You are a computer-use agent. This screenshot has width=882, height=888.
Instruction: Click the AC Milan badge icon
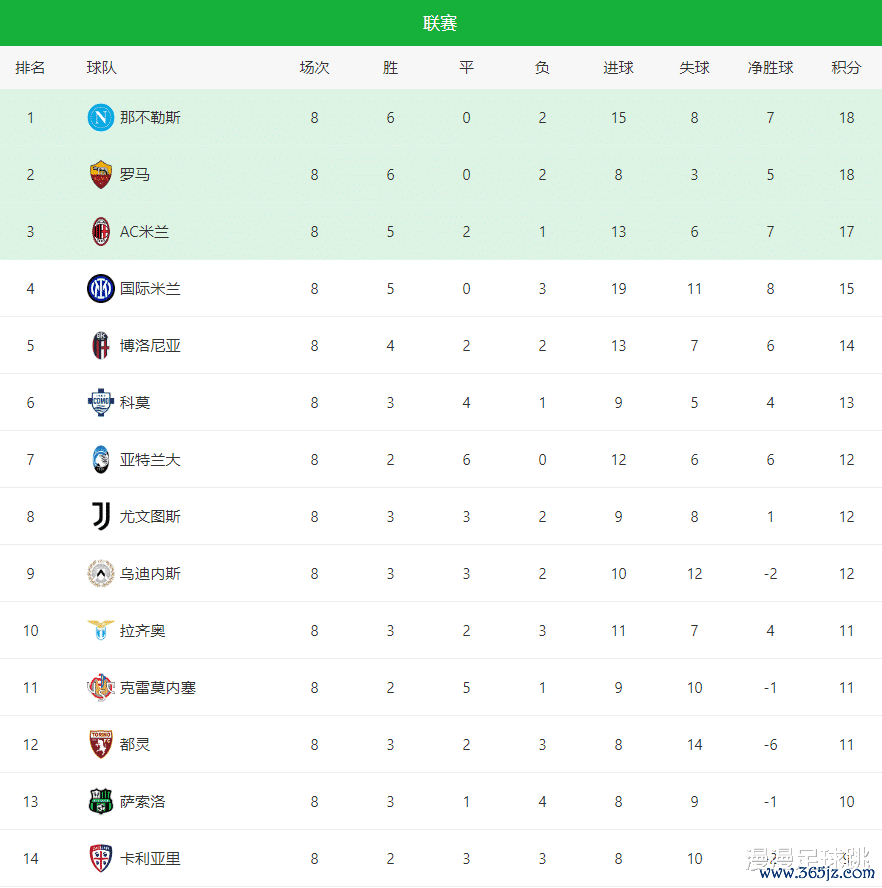(101, 232)
